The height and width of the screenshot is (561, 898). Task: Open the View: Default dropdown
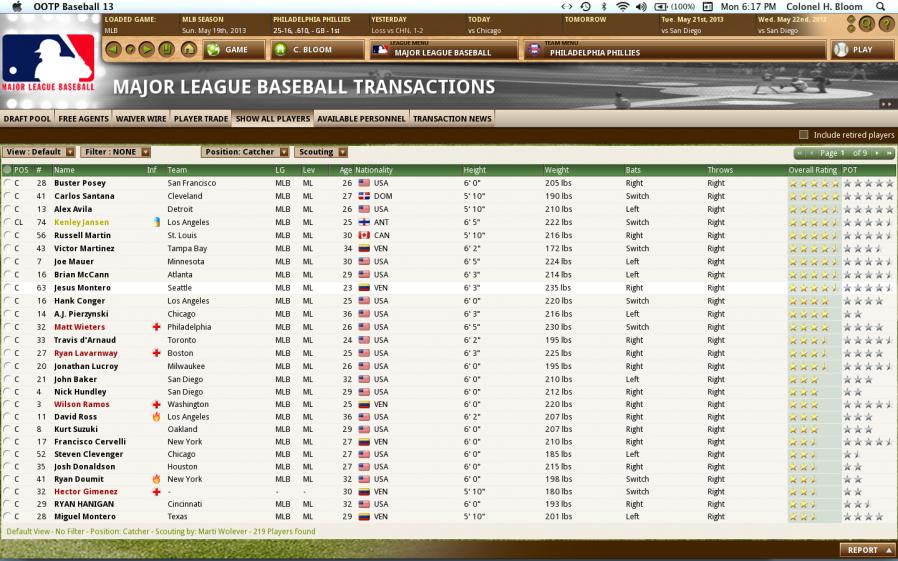click(x=39, y=152)
